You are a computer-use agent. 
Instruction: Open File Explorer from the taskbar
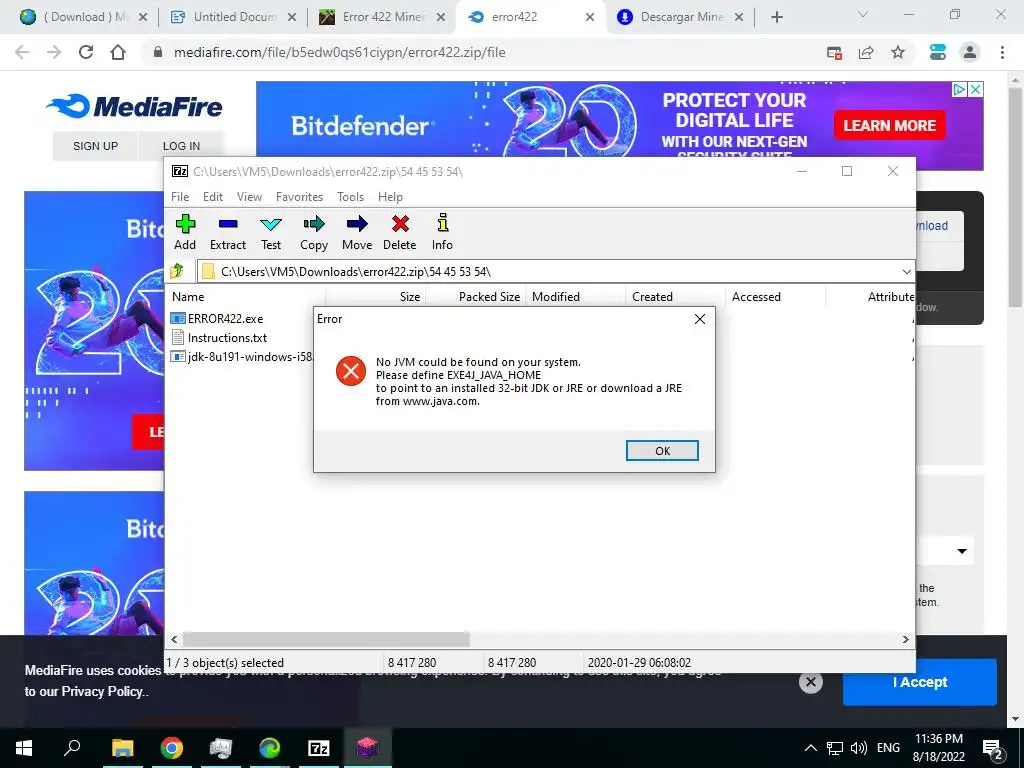122,748
